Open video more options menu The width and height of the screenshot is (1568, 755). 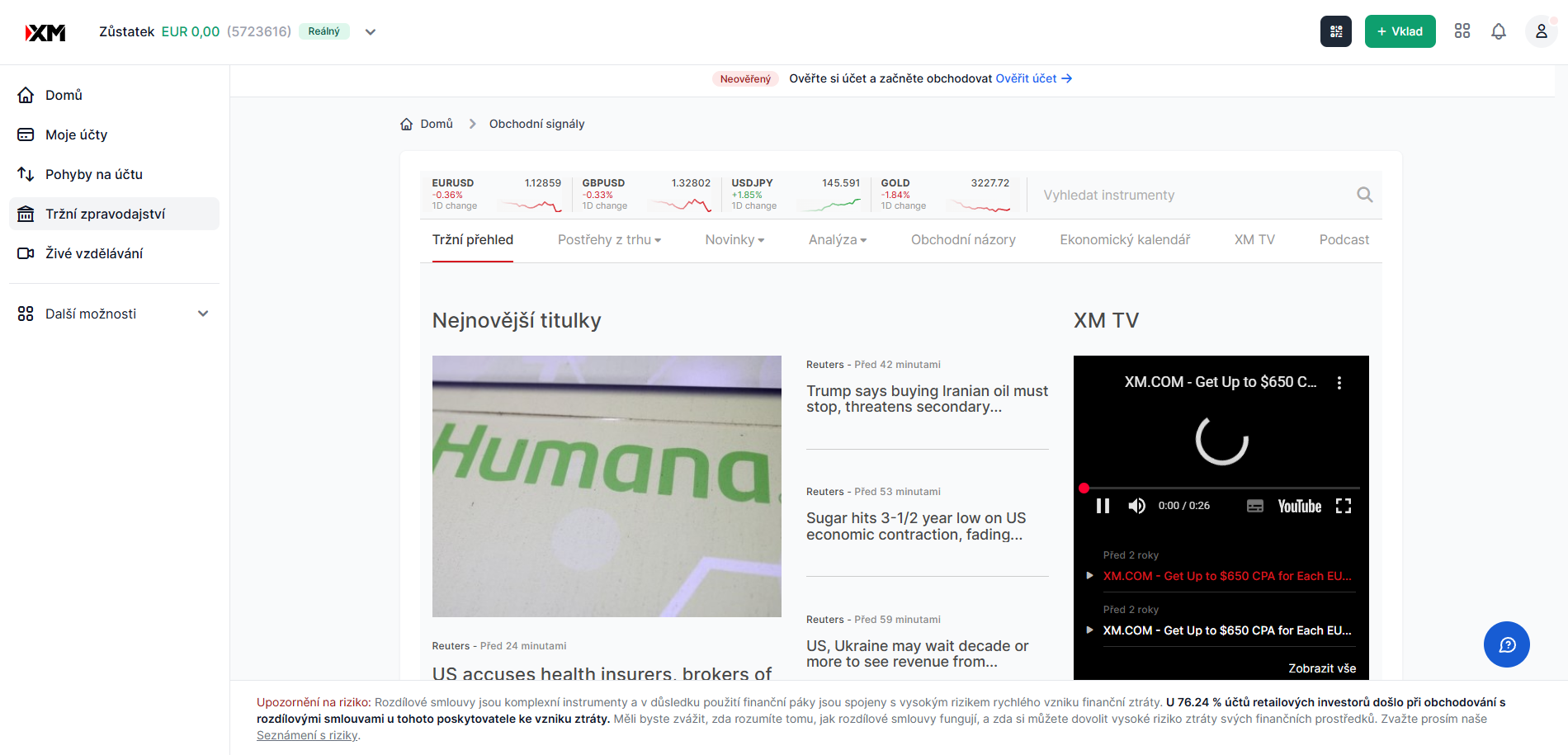(x=1339, y=383)
